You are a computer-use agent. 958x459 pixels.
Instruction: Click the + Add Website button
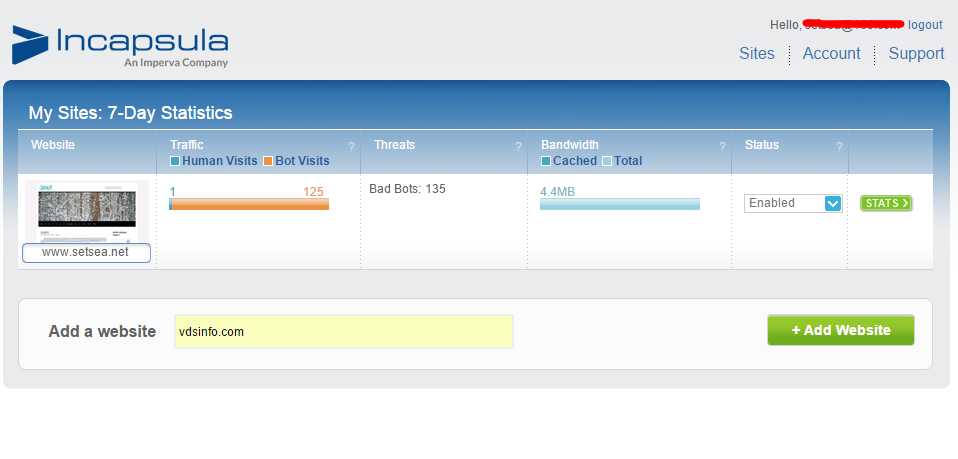point(841,330)
